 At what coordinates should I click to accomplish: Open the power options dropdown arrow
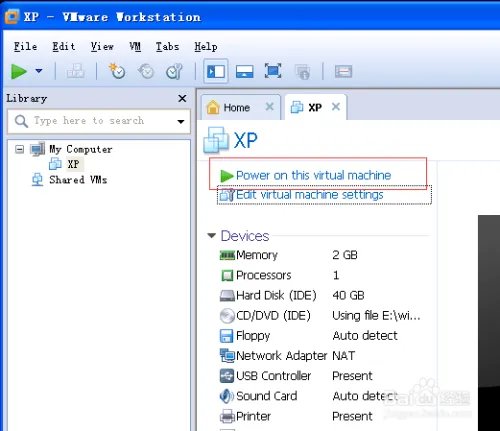tap(39, 71)
